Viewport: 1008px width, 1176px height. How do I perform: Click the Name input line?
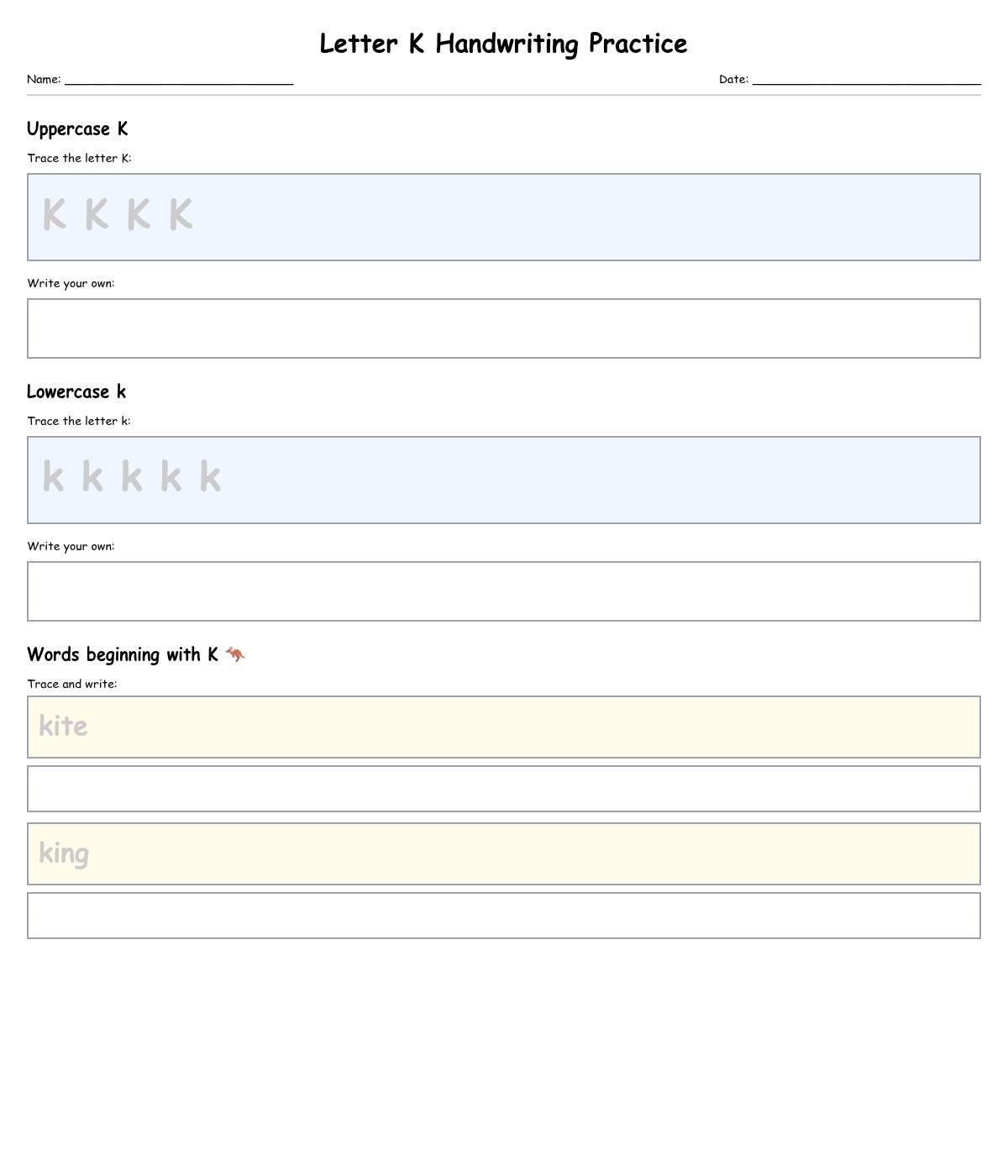pos(179,79)
